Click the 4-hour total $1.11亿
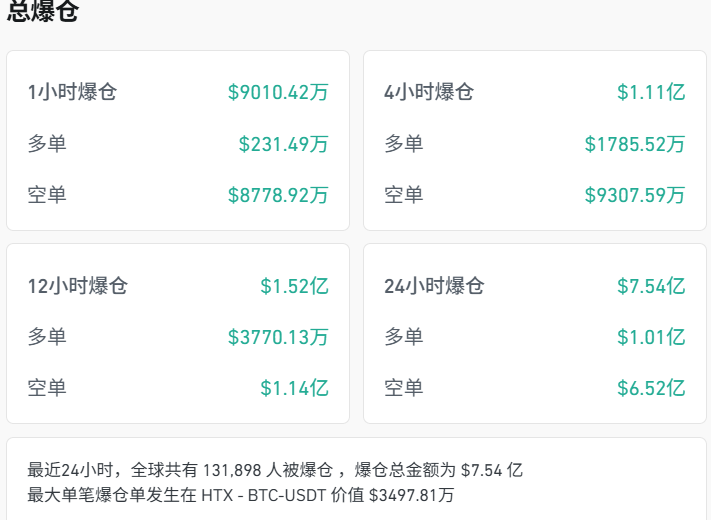Viewport: 711px width, 520px height. click(651, 93)
